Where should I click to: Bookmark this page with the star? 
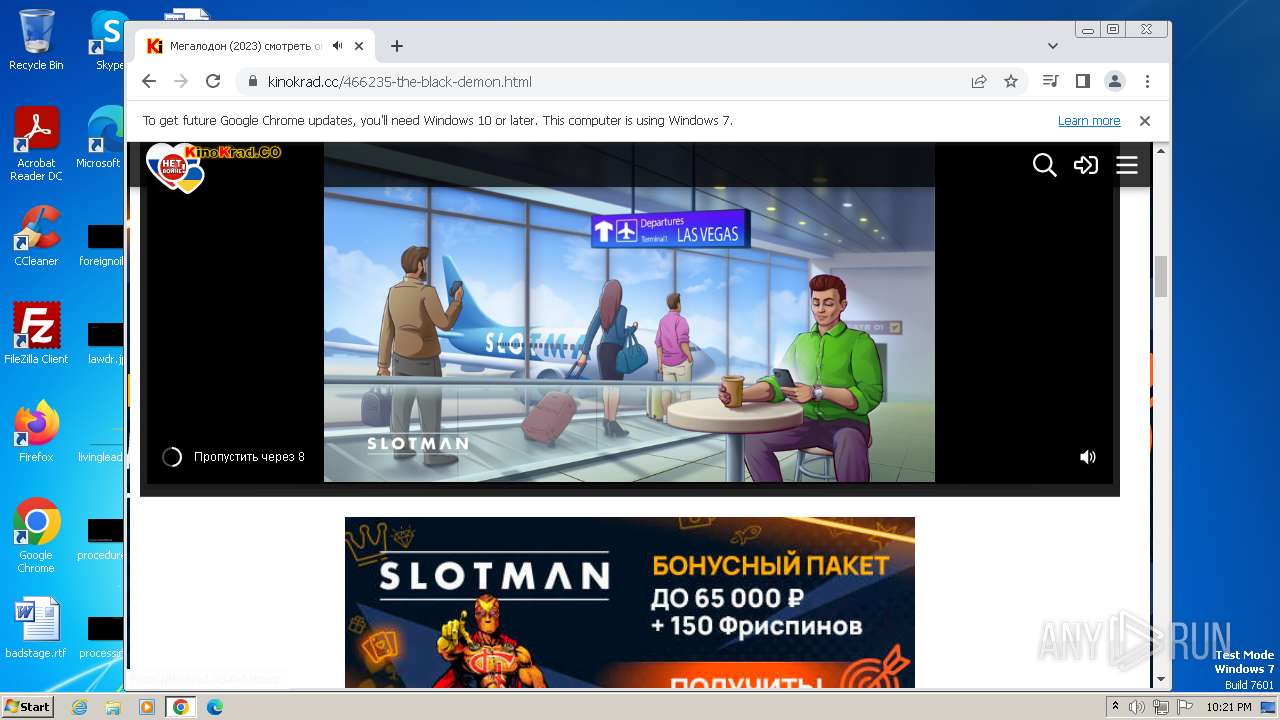point(1011,82)
